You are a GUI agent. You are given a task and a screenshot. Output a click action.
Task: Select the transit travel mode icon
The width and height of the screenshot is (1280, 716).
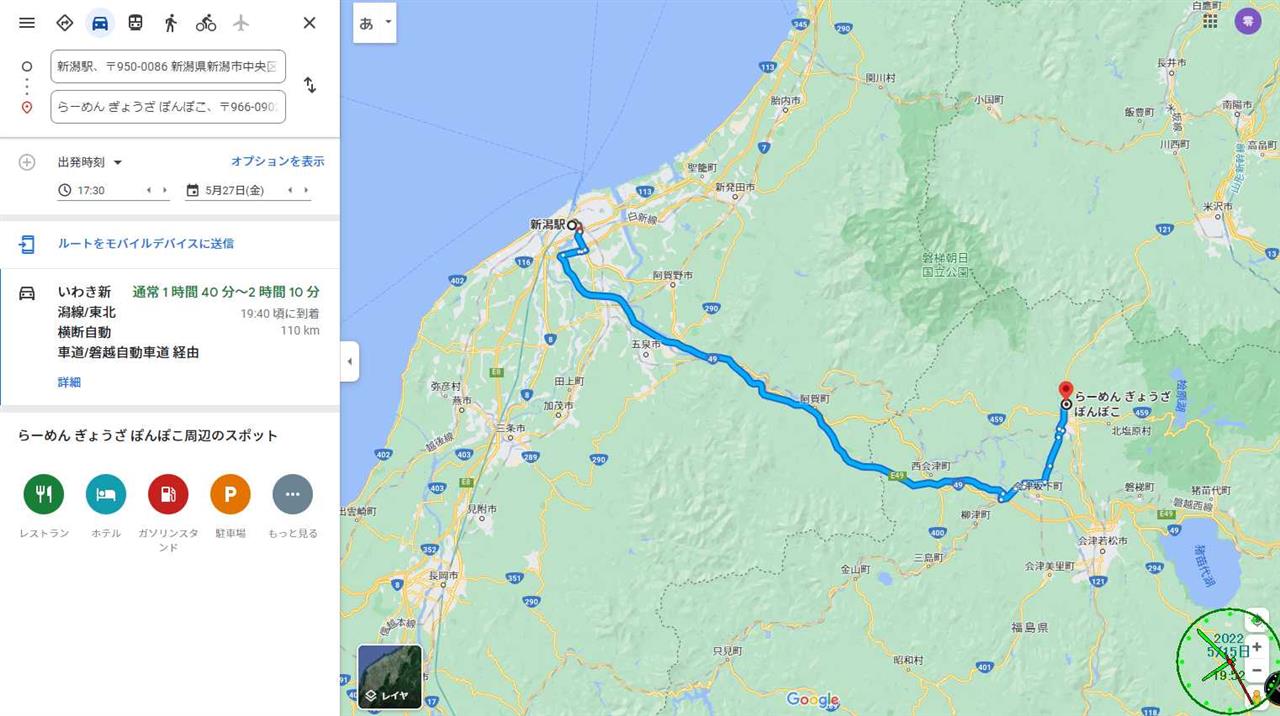135,22
